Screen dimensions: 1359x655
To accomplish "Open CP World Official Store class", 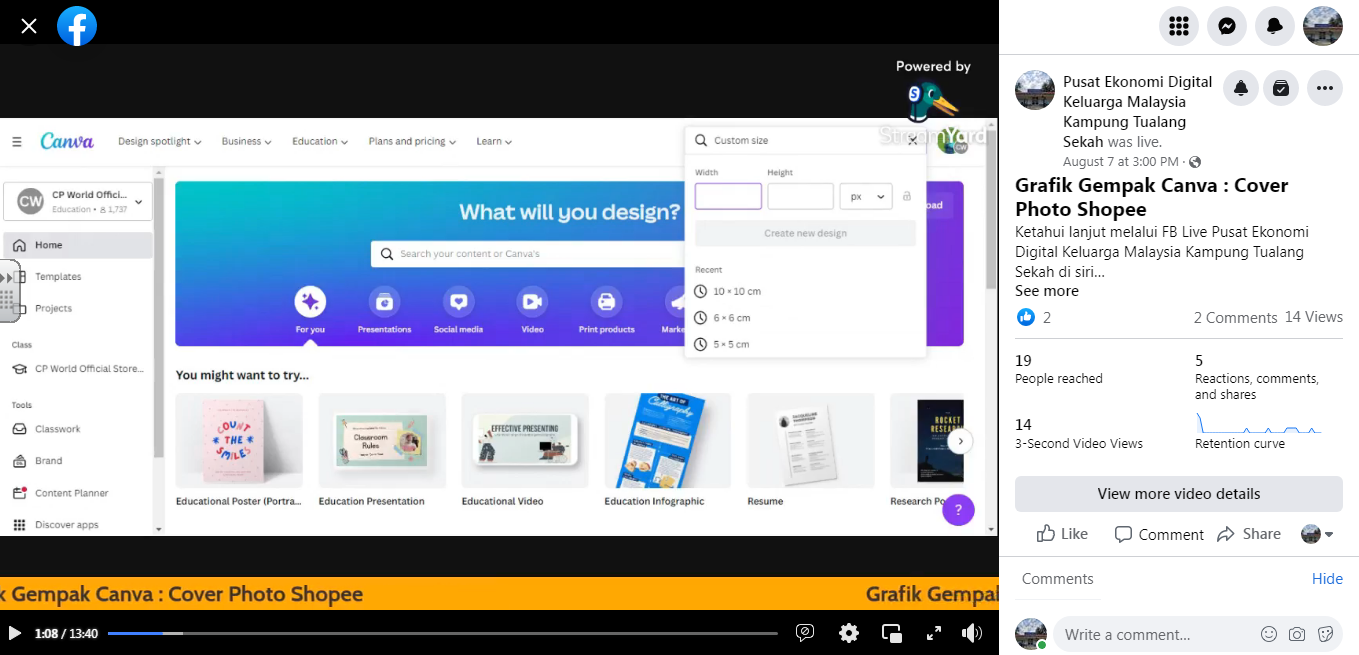I will pos(78,369).
